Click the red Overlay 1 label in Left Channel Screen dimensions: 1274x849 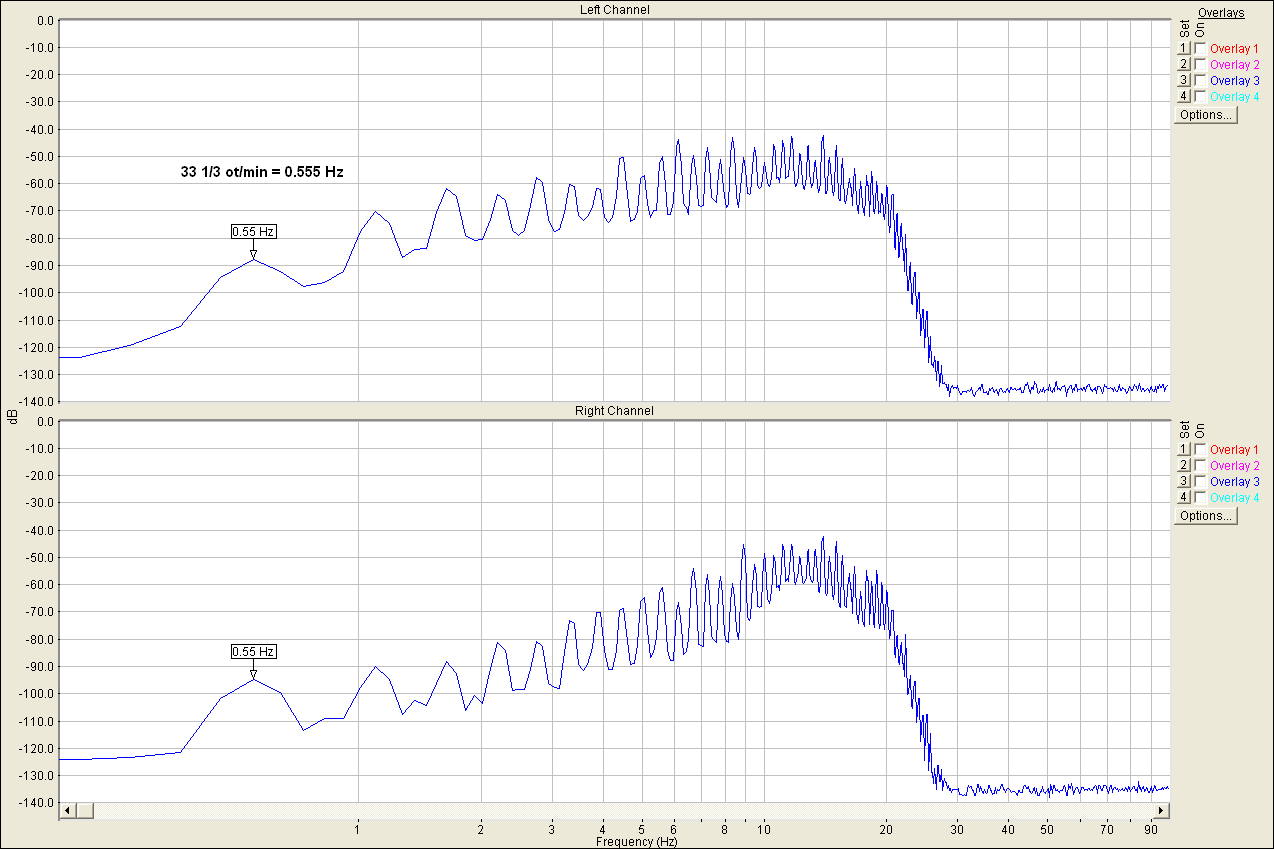[1234, 48]
